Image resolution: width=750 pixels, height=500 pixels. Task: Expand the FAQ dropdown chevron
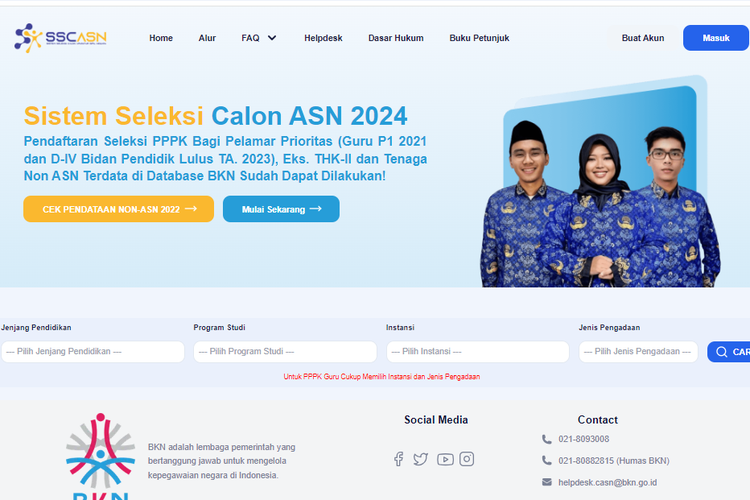pos(272,38)
